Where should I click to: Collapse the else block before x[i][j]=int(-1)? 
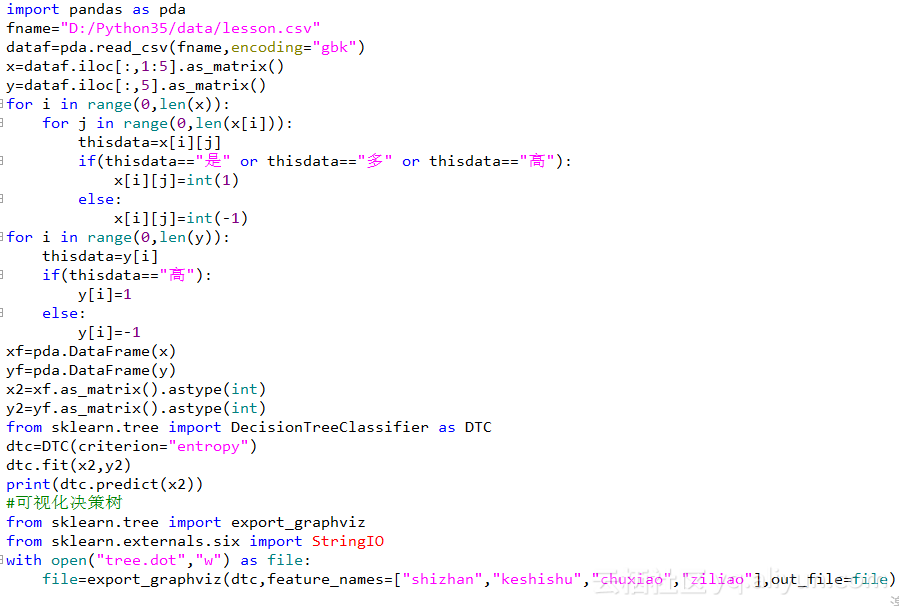(2, 199)
